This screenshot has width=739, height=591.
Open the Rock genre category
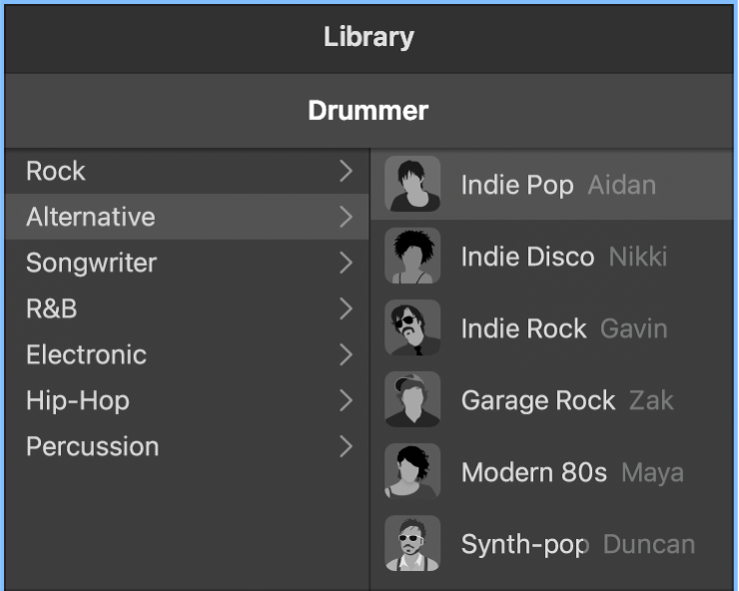pos(187,171)
